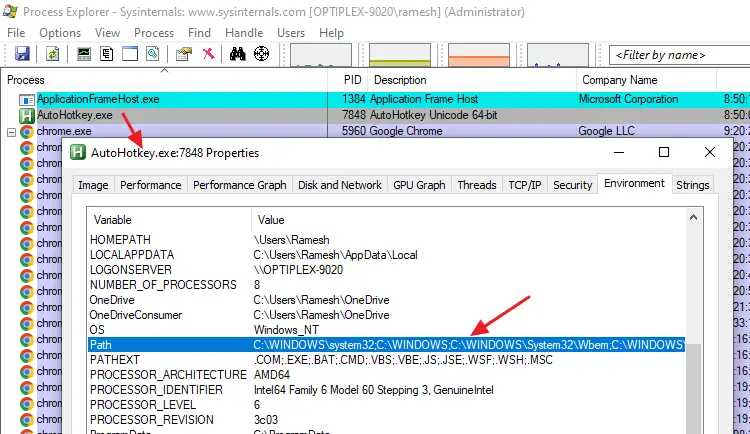Image resolution: width=750 pixels, height=434 pixels.
Task: Select the HOMEPATH variable row
Action: tap(386, 240)
